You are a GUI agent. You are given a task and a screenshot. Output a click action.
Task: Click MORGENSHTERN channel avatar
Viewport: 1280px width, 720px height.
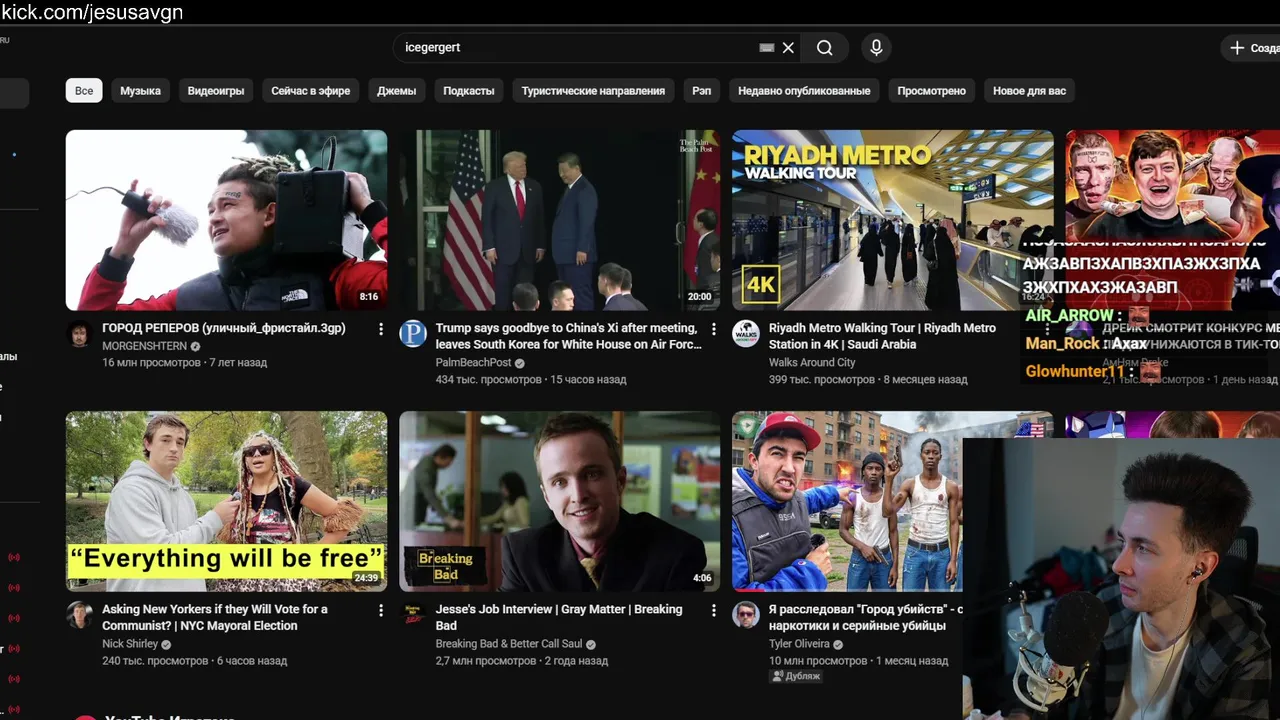80,334
